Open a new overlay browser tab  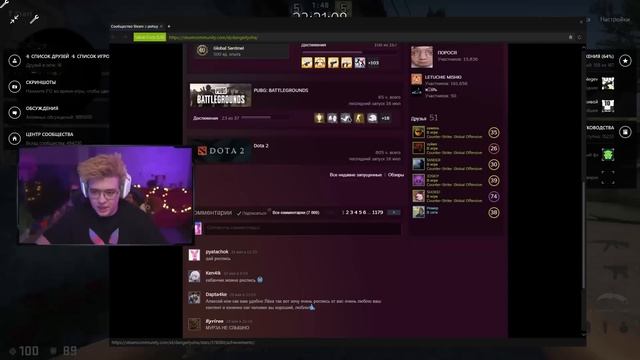(169, 27)
